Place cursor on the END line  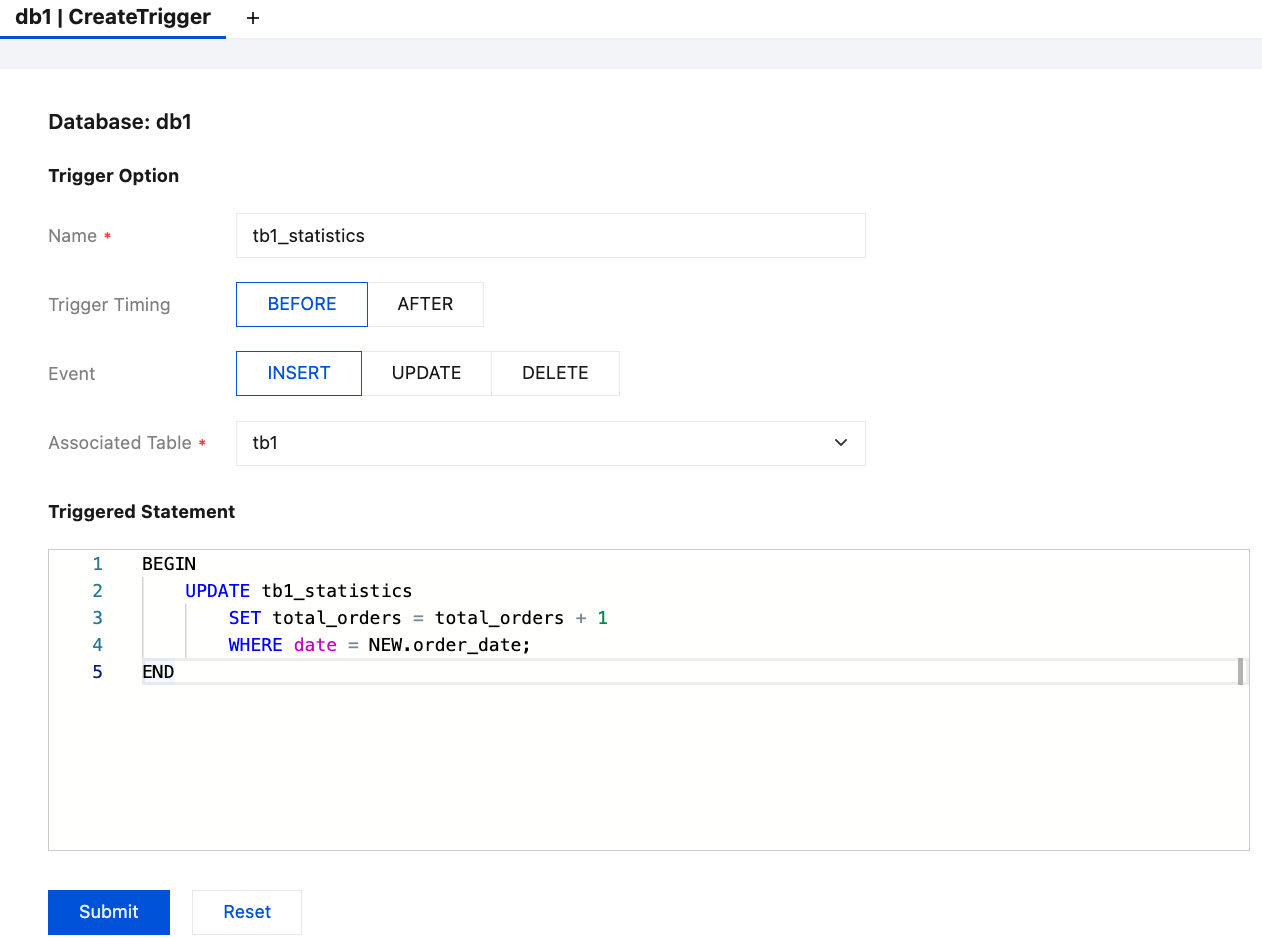158,672
